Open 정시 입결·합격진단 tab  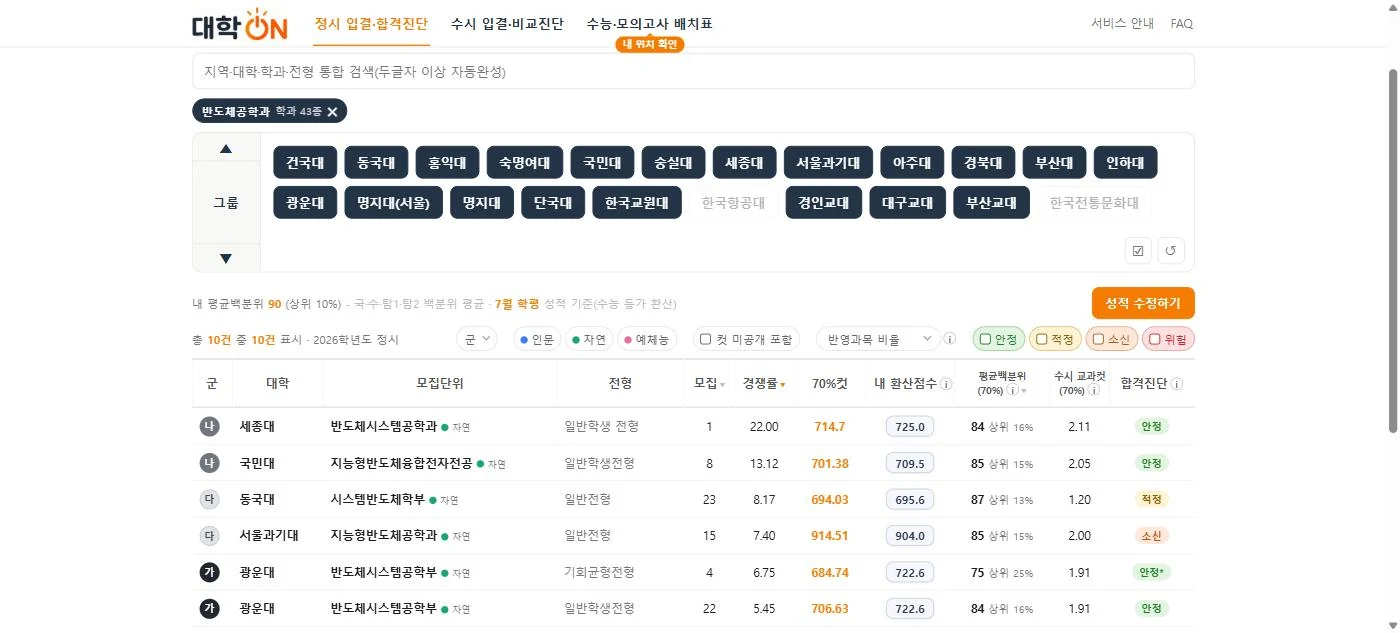[x=372, y=24]
